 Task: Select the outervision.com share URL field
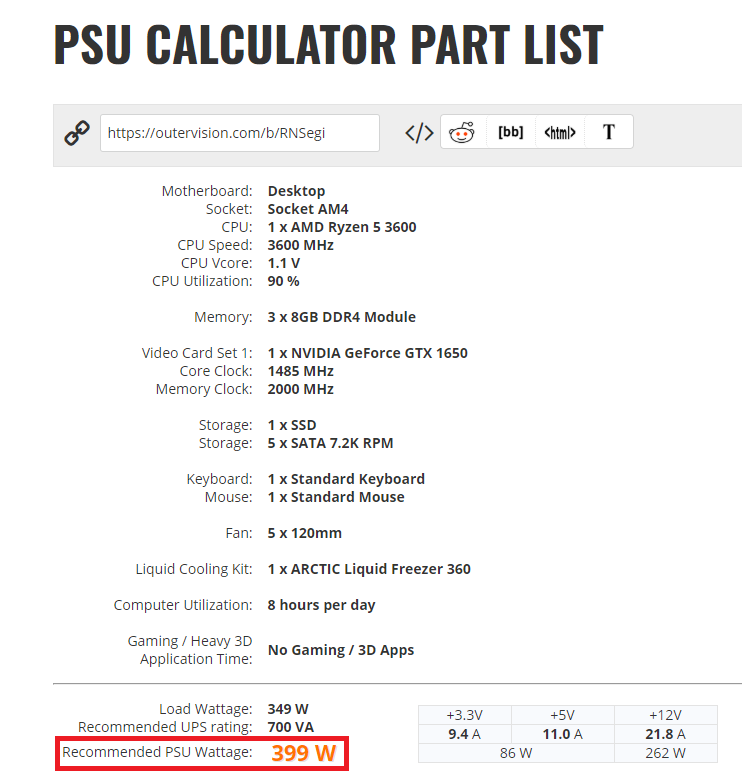pos(240,133)
